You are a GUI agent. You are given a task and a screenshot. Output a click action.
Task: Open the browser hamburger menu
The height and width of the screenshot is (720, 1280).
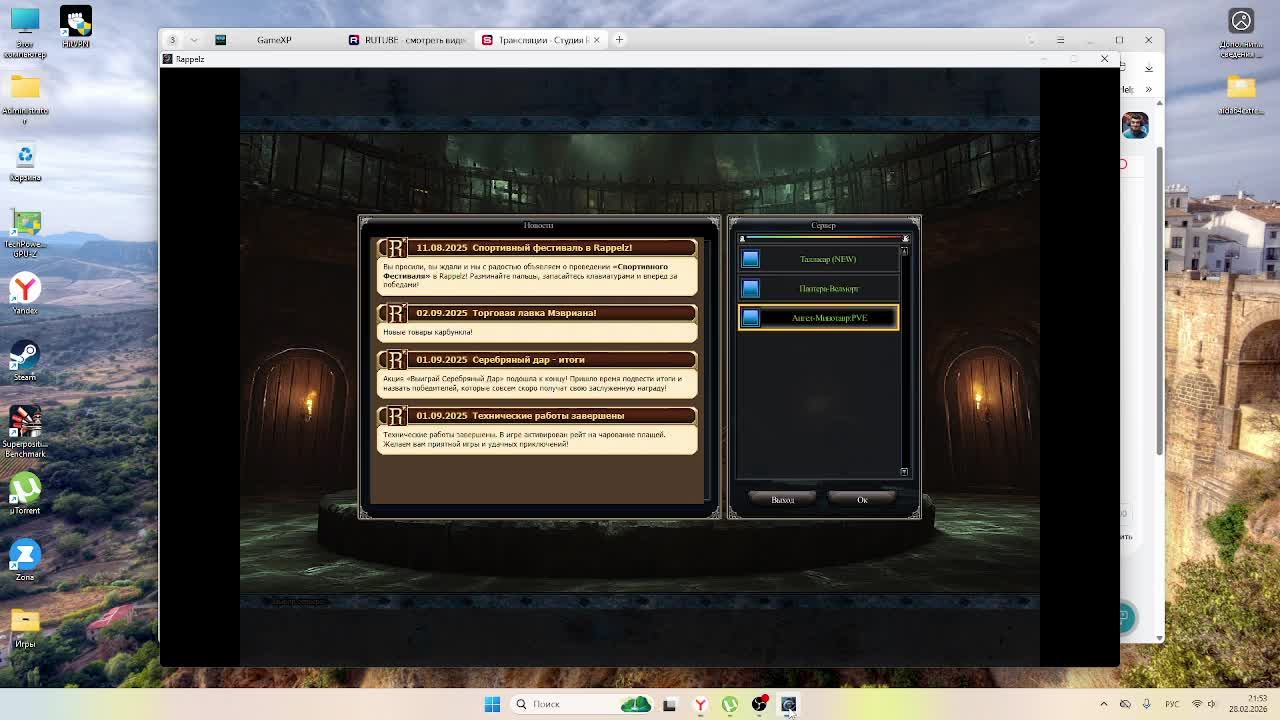(1060, 40)
